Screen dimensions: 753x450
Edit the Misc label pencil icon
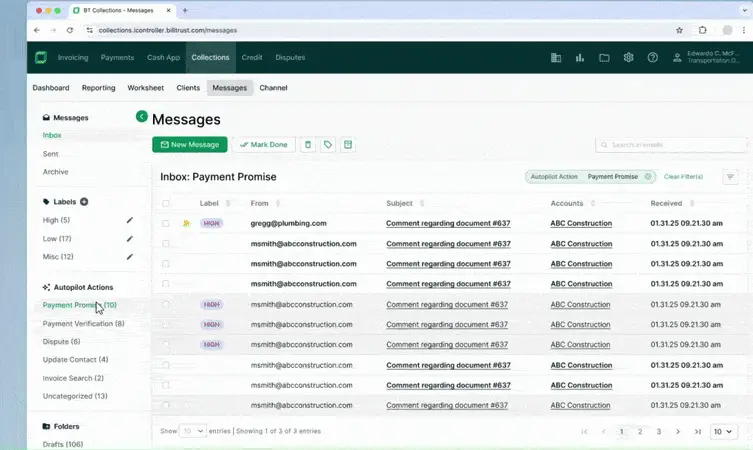click(x=130, y=257)
